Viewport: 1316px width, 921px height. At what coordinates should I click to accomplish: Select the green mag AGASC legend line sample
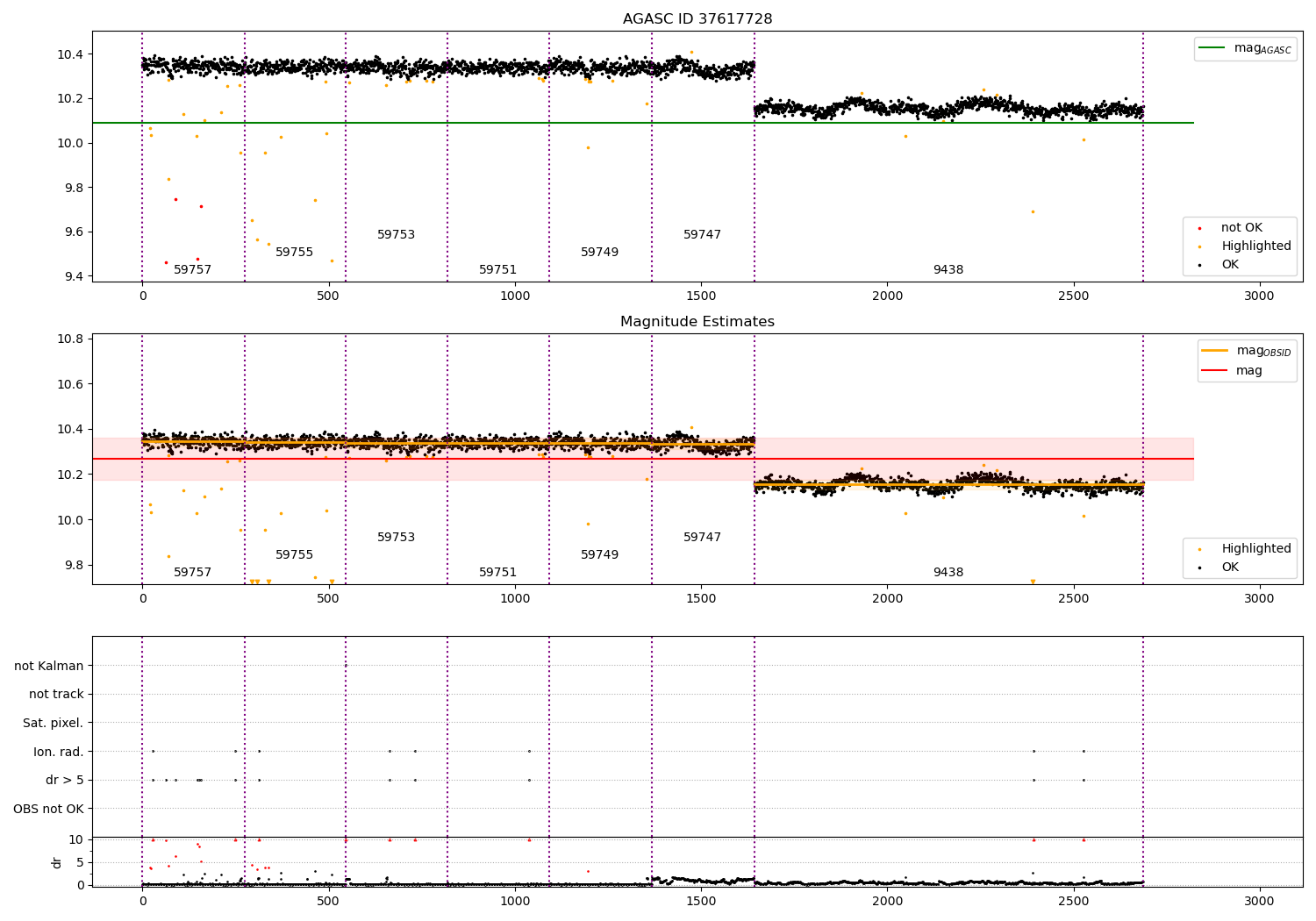click(x=1212, y=48)
